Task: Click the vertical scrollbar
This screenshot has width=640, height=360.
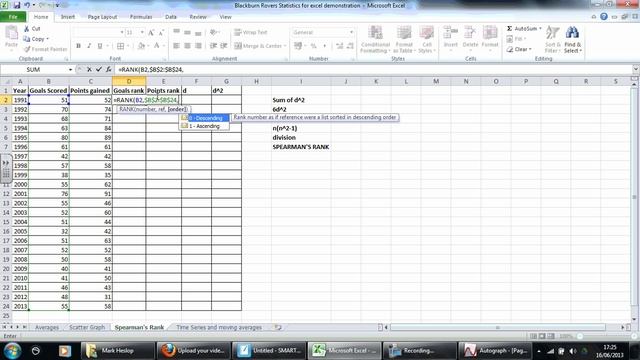Action: (x=634, y=196)
